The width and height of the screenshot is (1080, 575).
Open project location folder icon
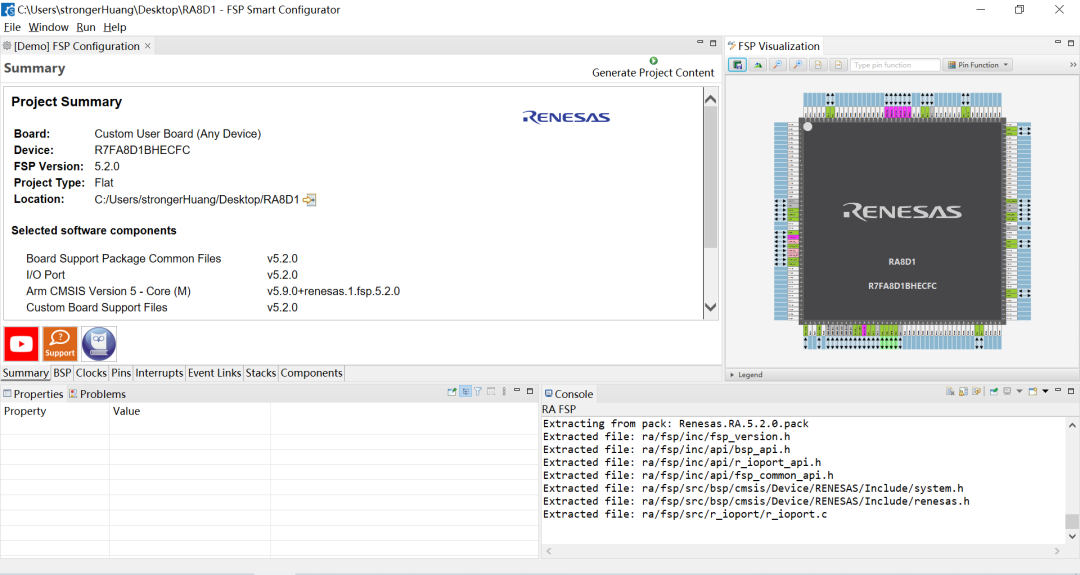point(310,200)
